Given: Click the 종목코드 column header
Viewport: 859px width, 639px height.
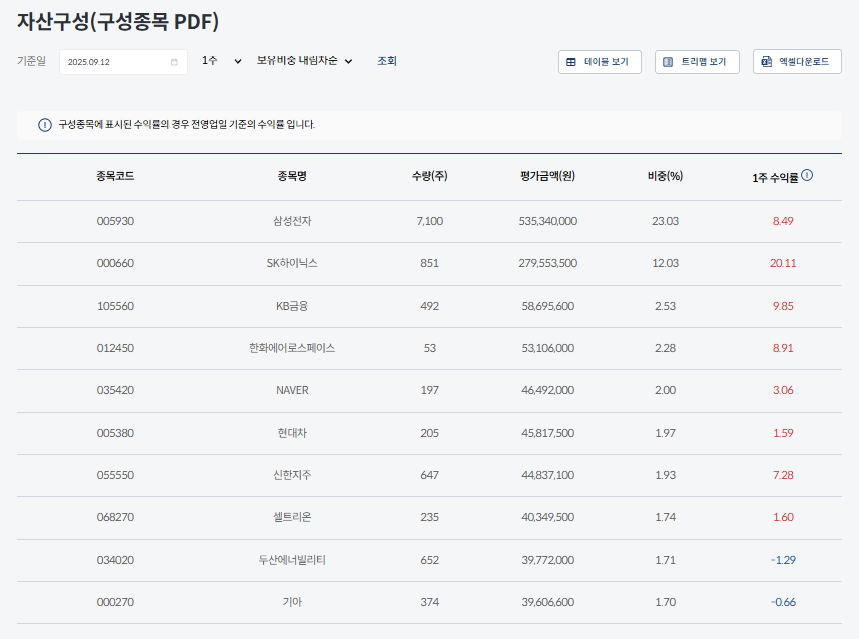Looking at the screenshot, I should click(x=113, y=175).
